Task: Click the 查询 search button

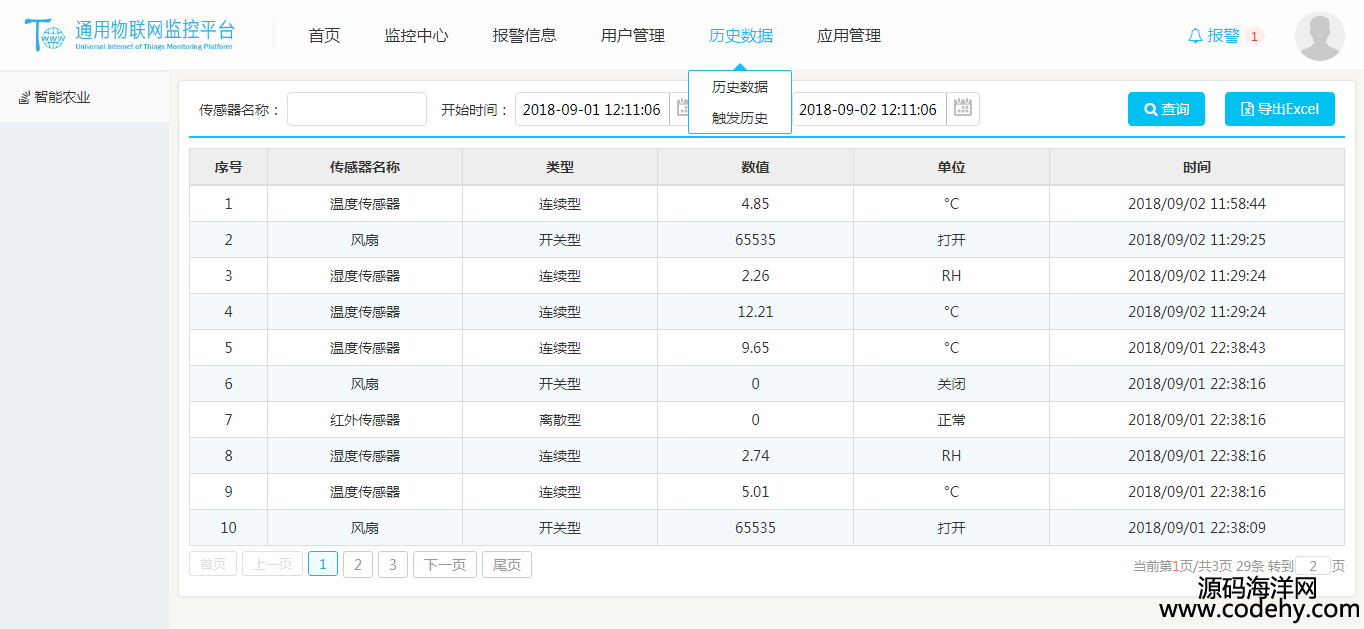Action: tap(1166, 109)
